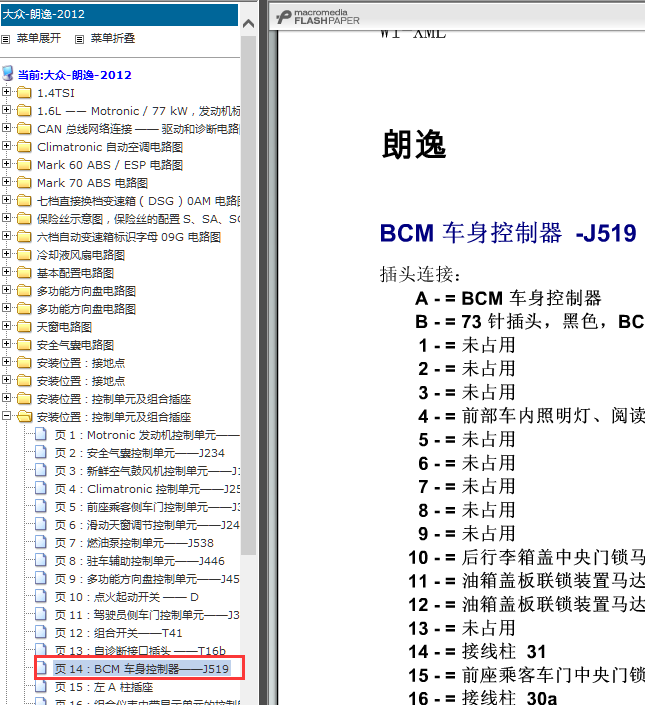Click the tree panel vertical scrollbar thumb

(x=248, y=294)
